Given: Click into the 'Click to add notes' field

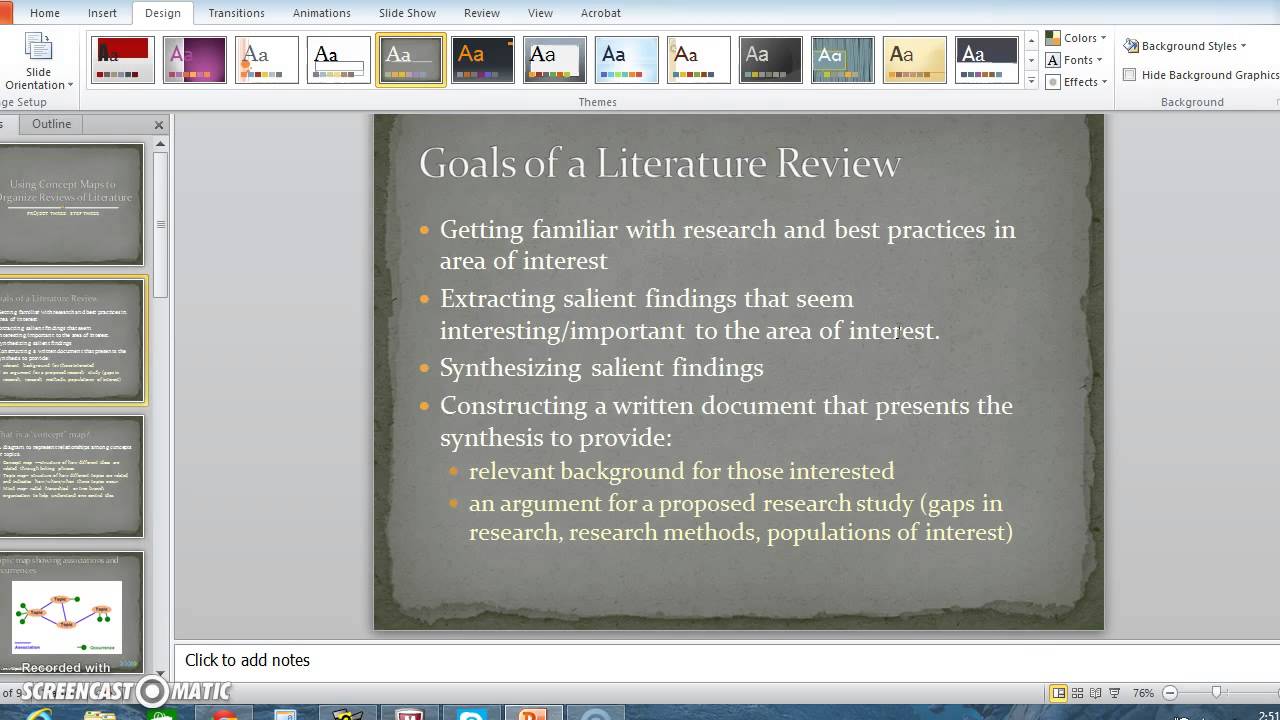Looking at the screenshot, I should coord(727,660).
